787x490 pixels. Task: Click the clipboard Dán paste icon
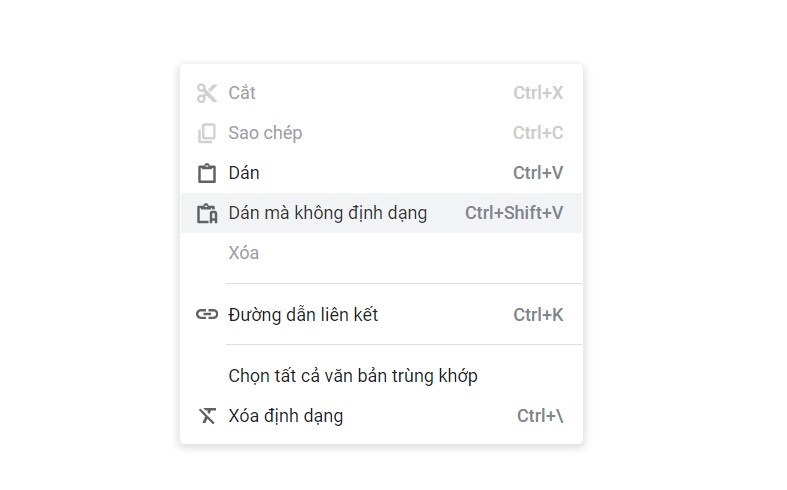tap(207, 173)
